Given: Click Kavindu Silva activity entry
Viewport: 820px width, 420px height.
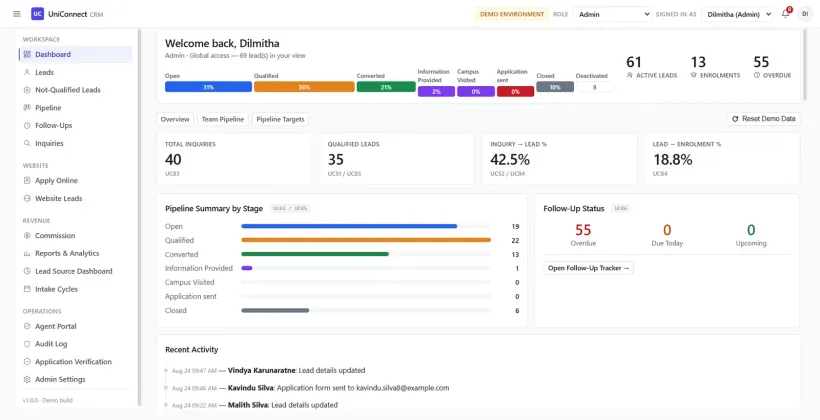Looking at the screenshot, I should tap(311, 388).
